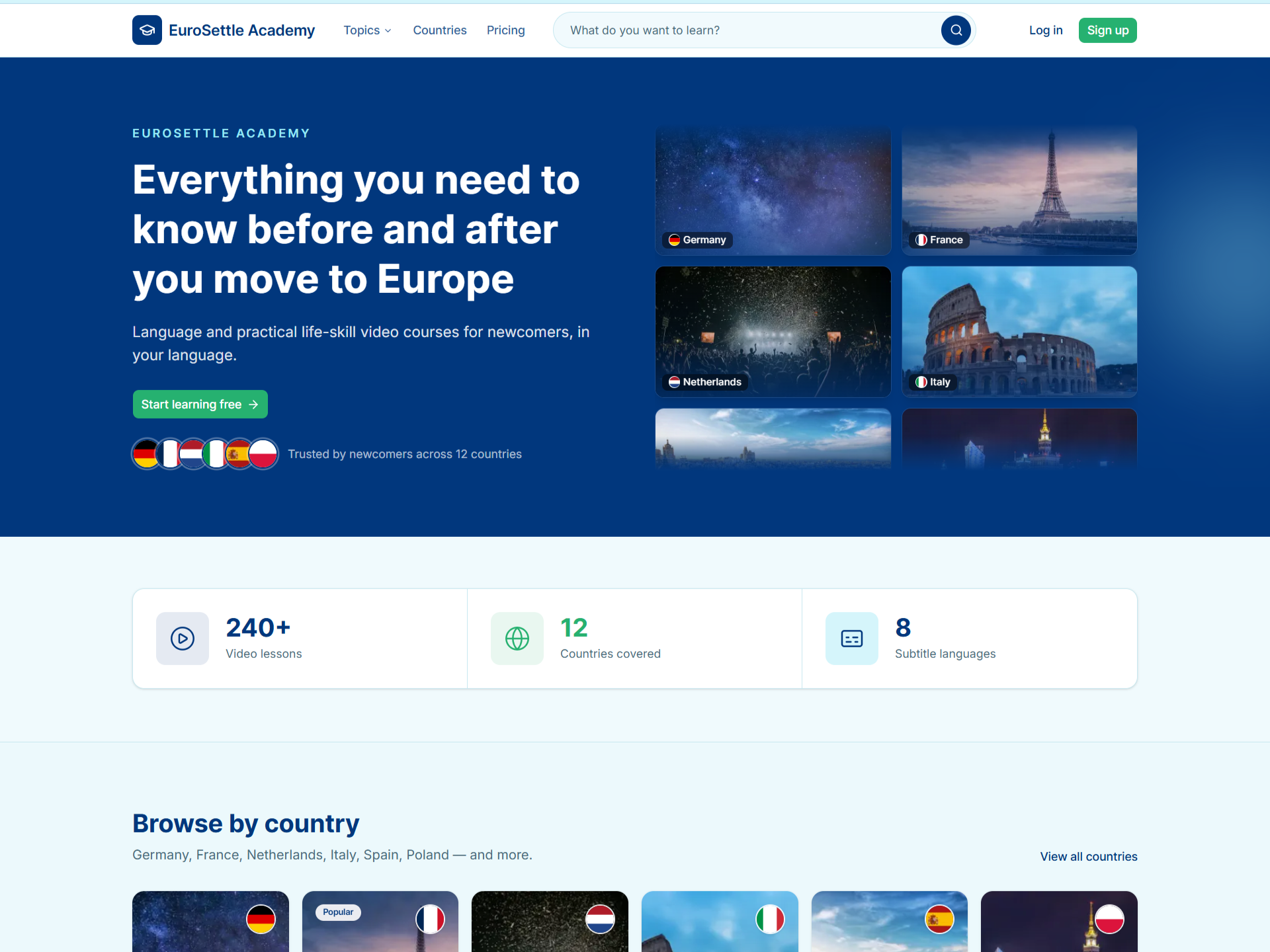Viewport: 1270px width, 952px height.
Task: Click the 'Browse by country' heading
Action: point(245,824)
